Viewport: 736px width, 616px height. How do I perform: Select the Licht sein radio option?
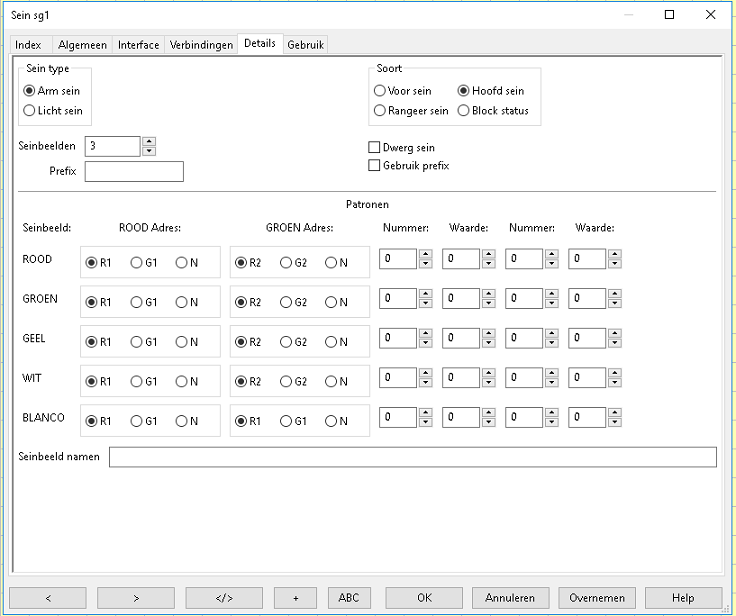point(30,111)
